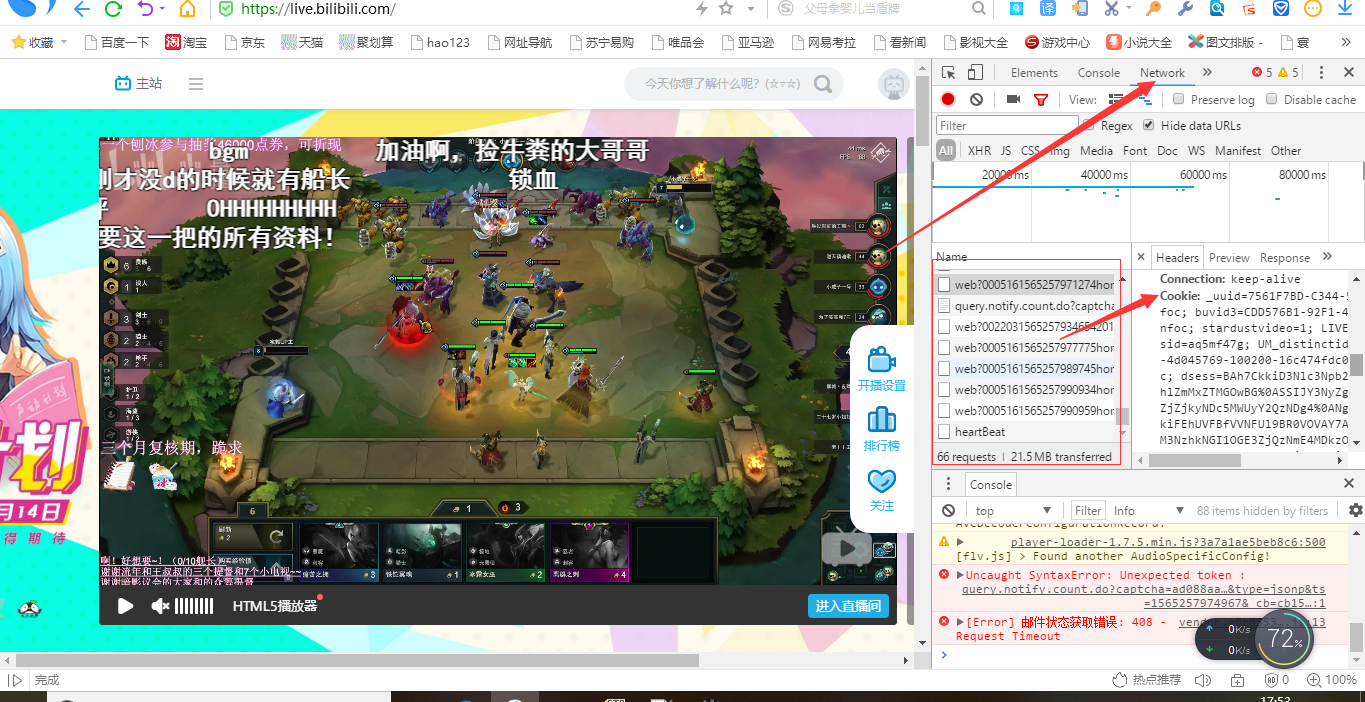Click the purple undo-close-tab arrow
The width and height of the screenshot is (1365, 702).
(x=145, y=10)
